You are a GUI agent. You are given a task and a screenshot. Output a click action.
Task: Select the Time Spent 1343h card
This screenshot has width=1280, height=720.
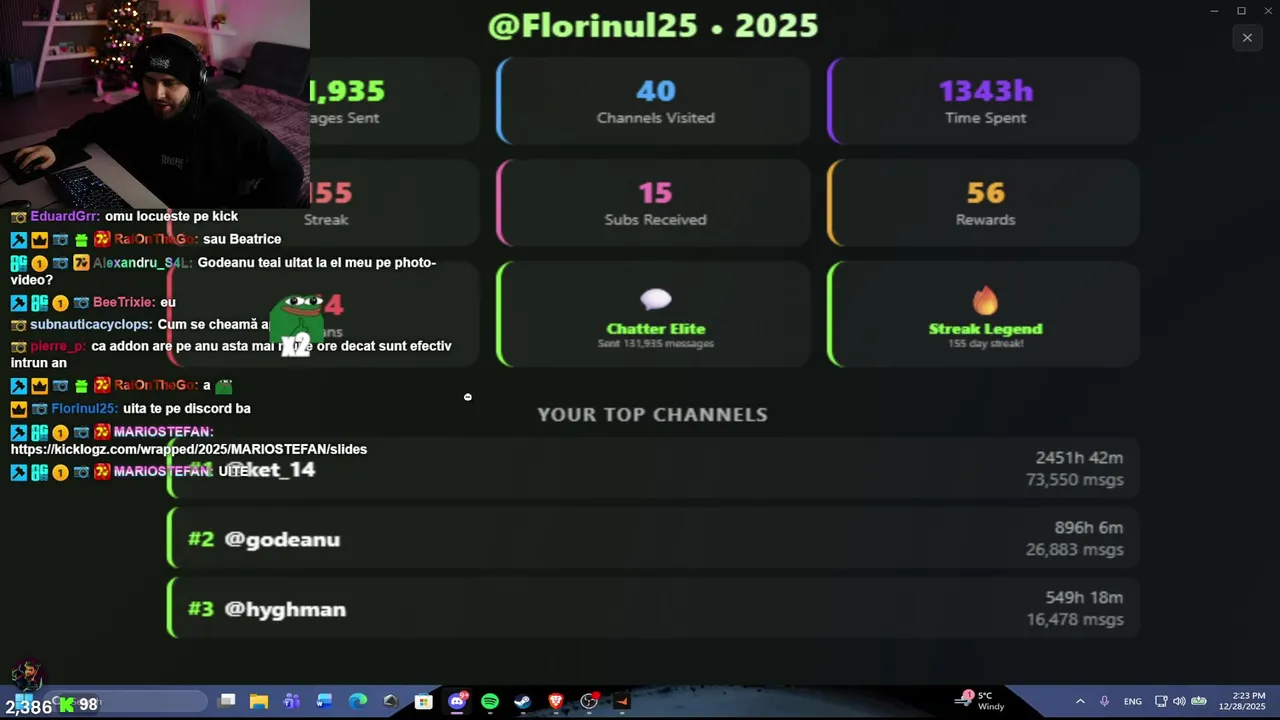pyautogui.click(x=984, y=102)
